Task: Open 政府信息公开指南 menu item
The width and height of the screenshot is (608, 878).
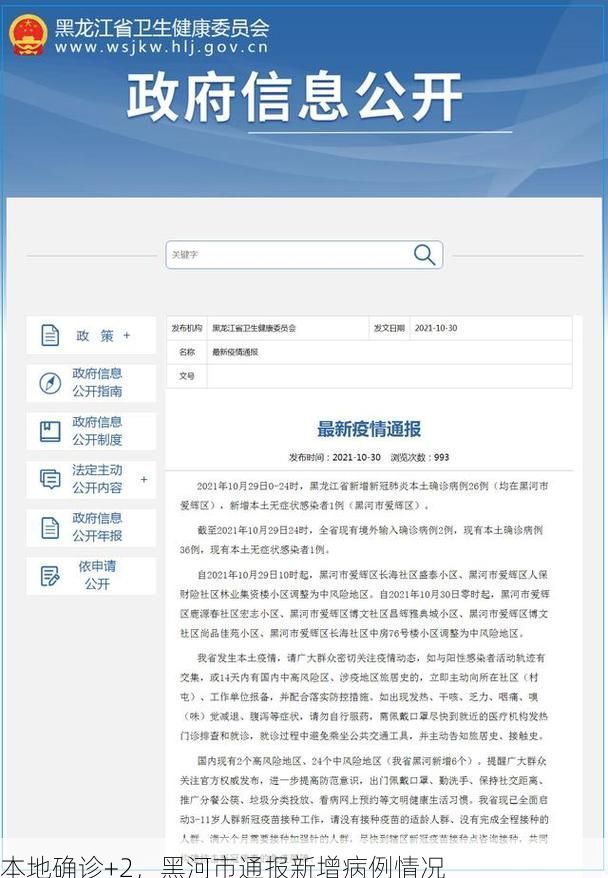Action: click(x=91, y=383)
